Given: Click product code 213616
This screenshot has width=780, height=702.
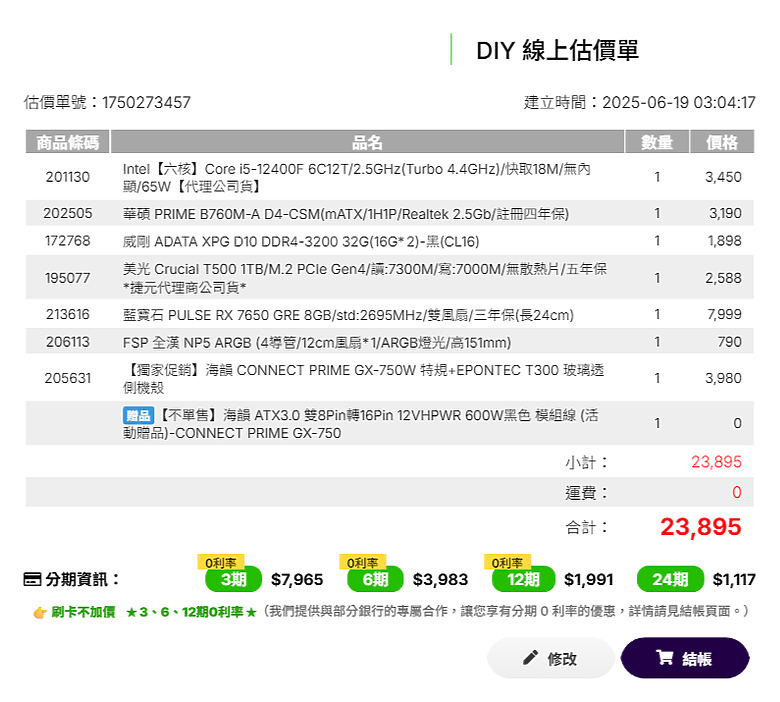Looking at the screenshot, I should coord(68,314).
